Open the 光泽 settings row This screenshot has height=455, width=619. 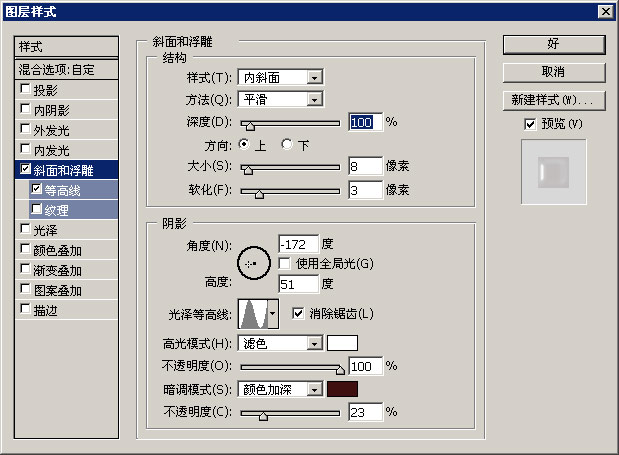pos(66,230)
